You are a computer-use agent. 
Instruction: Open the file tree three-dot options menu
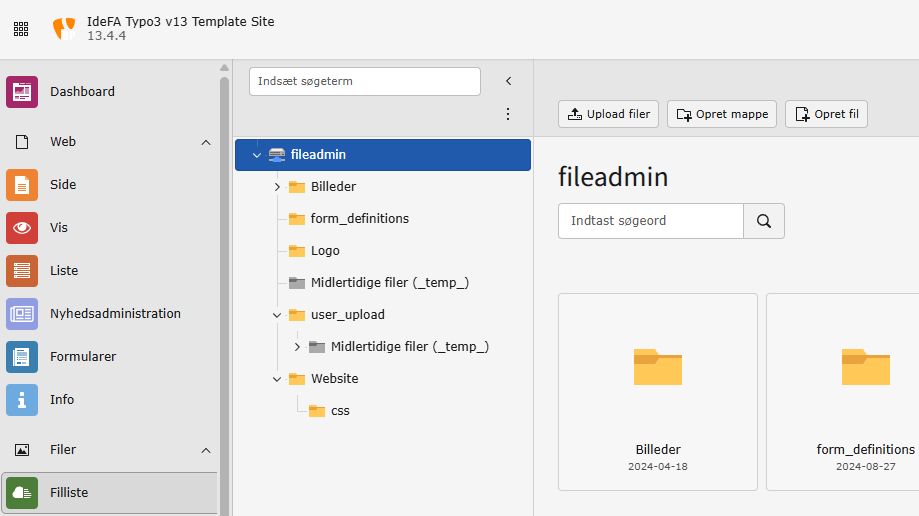508,114
